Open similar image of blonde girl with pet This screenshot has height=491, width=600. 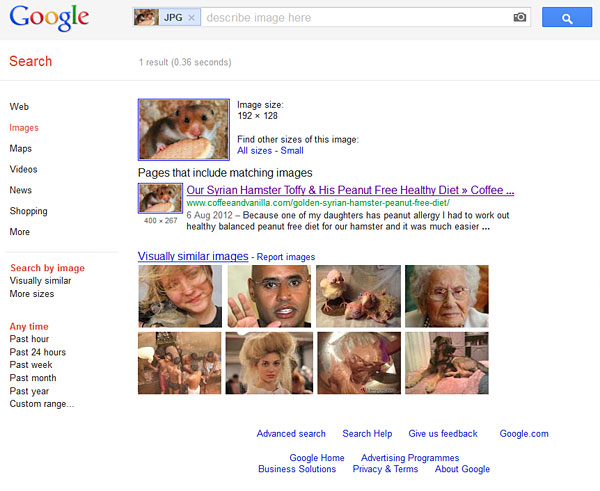coord(180,296)
